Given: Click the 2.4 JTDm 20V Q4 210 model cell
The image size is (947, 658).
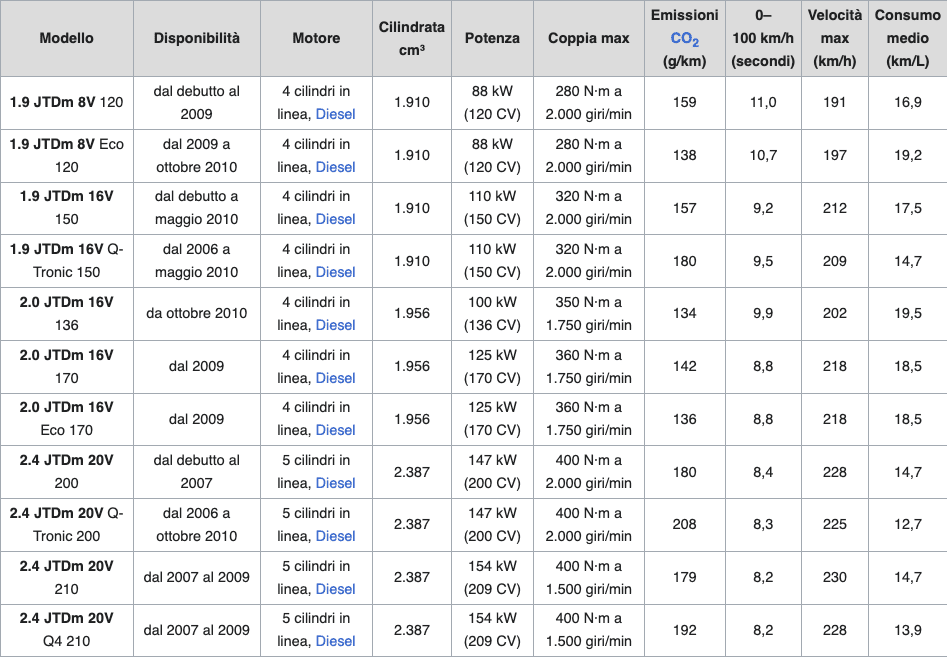Looking at the screenshot, I should coord(67,630).
